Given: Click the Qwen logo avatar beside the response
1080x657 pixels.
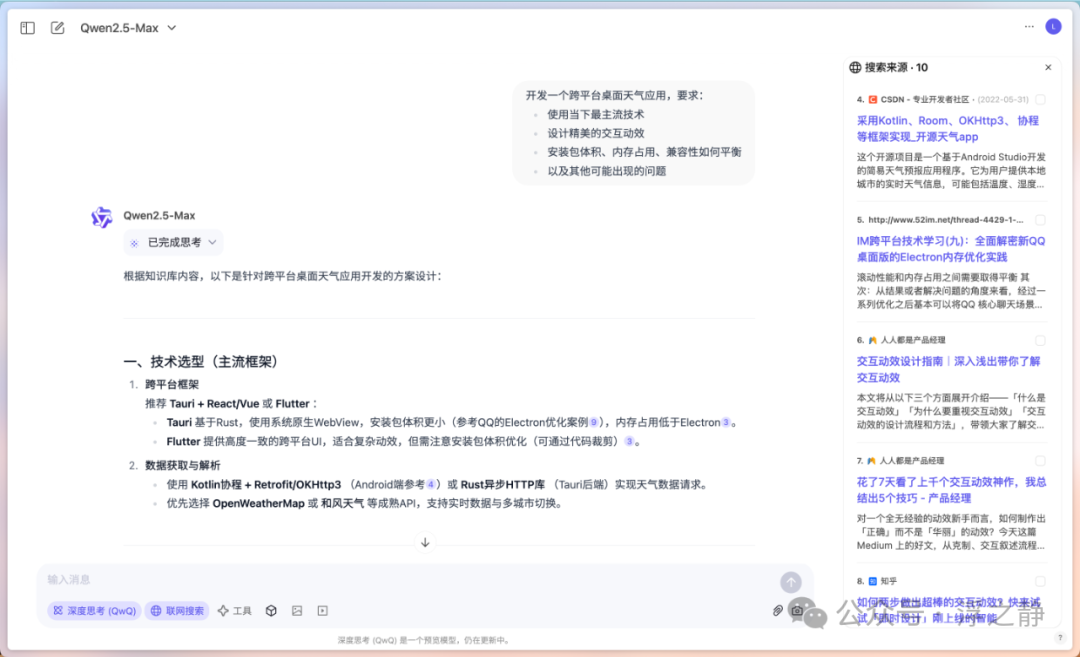Looking at the screenshot, I should click(102, 217).
